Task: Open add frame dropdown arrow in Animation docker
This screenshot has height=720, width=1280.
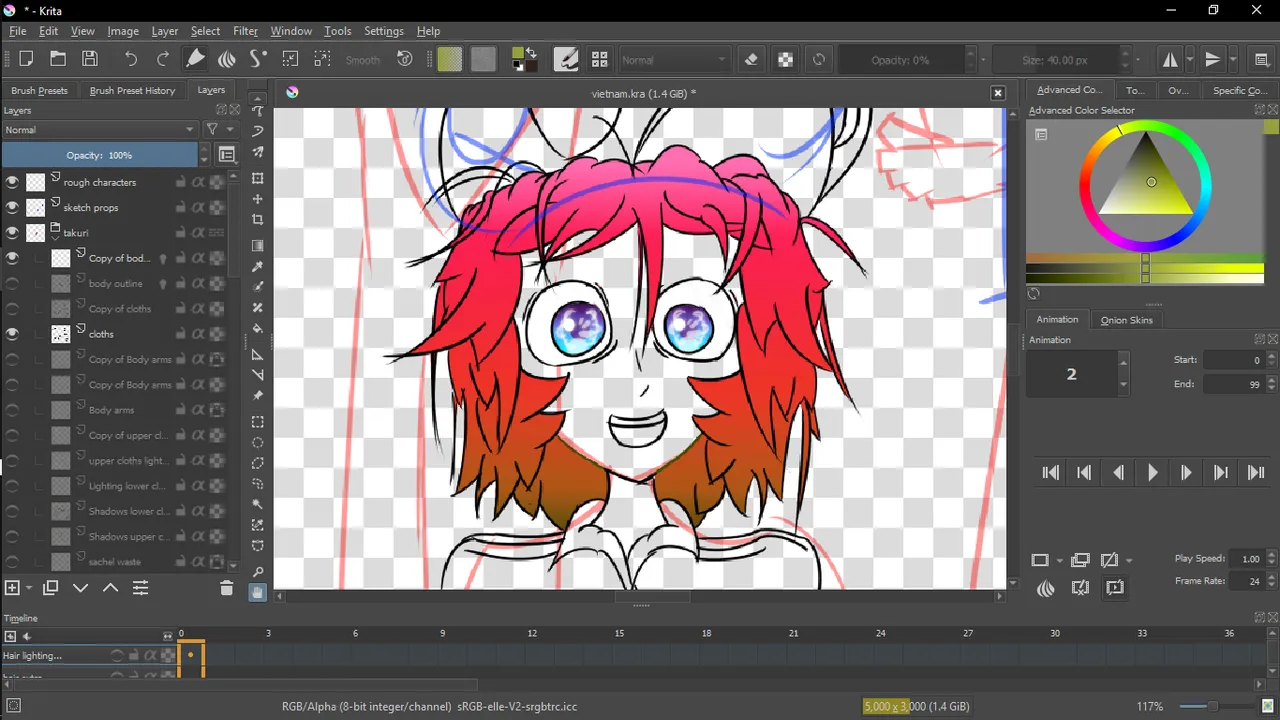Action: pyautogui.click(x=1059, y=560)
